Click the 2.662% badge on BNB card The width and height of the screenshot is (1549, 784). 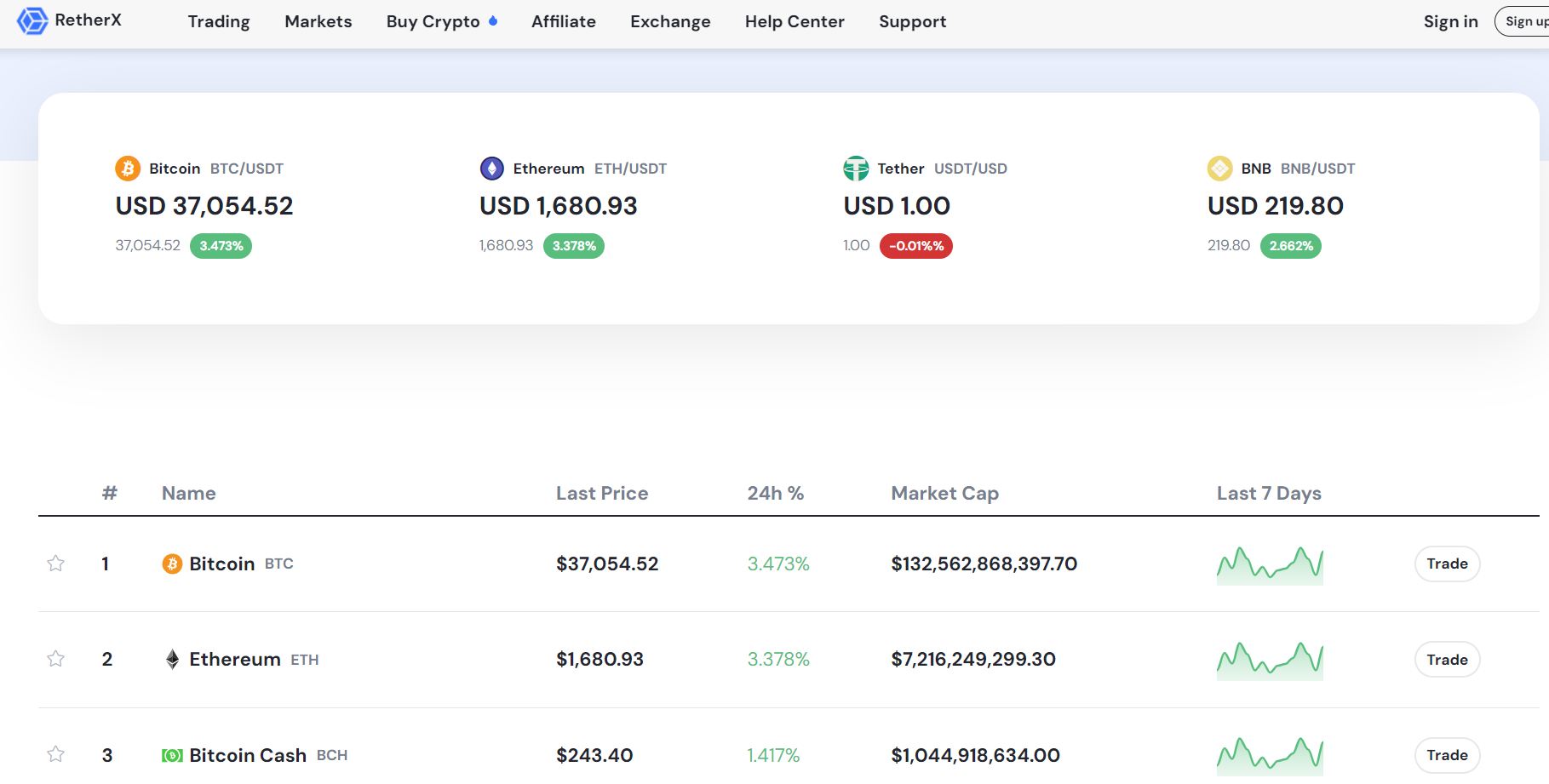click(1291, 246)
